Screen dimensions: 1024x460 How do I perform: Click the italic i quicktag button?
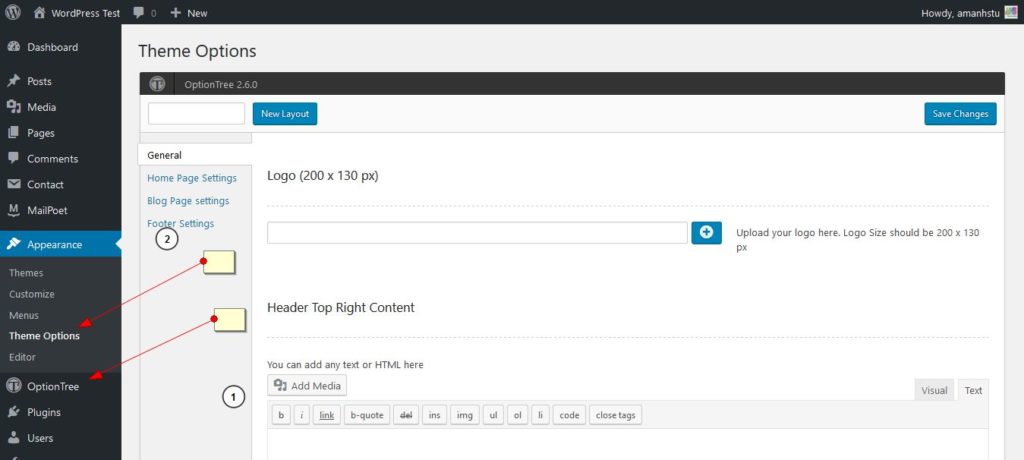[302, 415]
